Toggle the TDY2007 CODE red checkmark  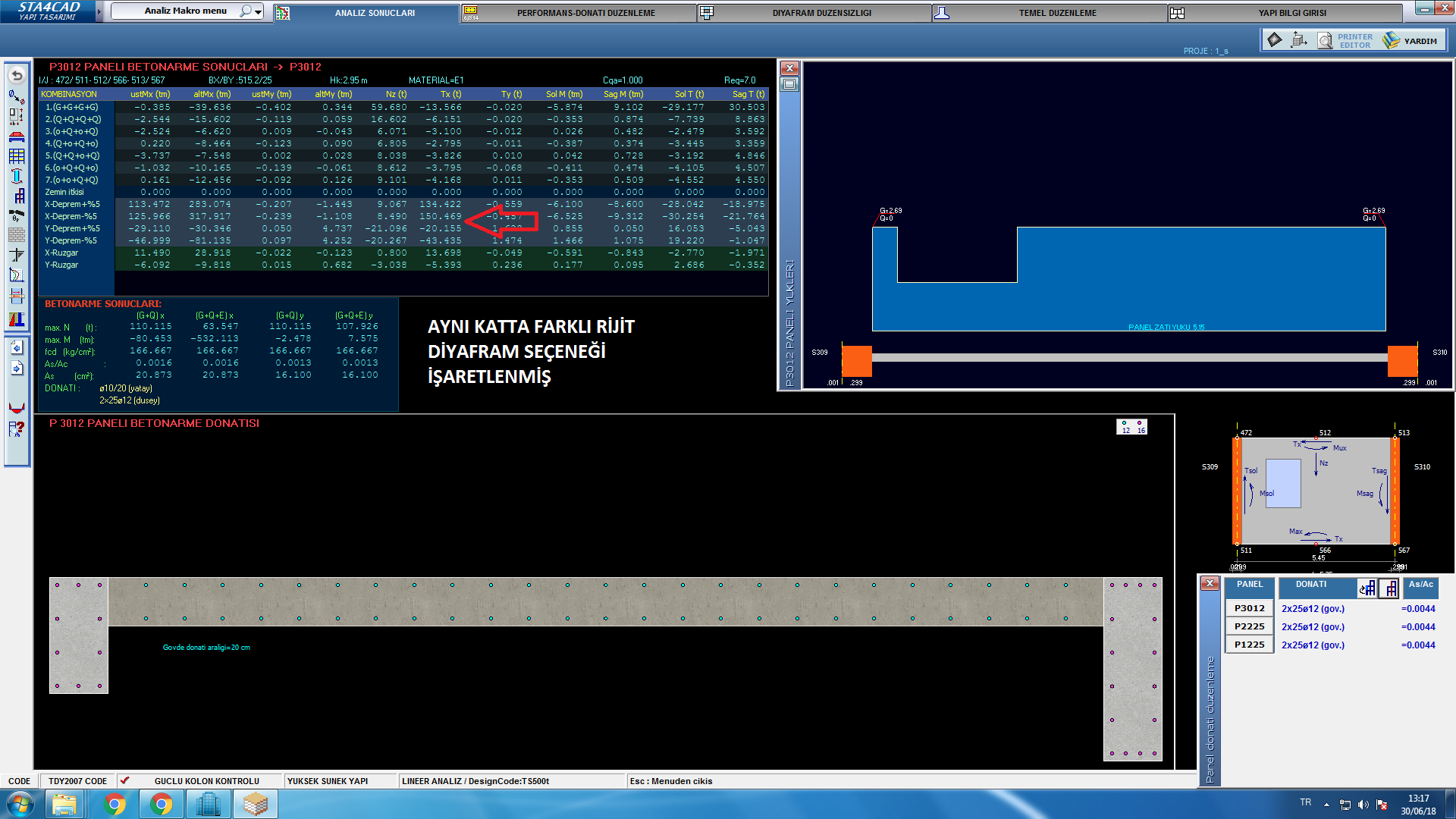[x=125, y=780]
